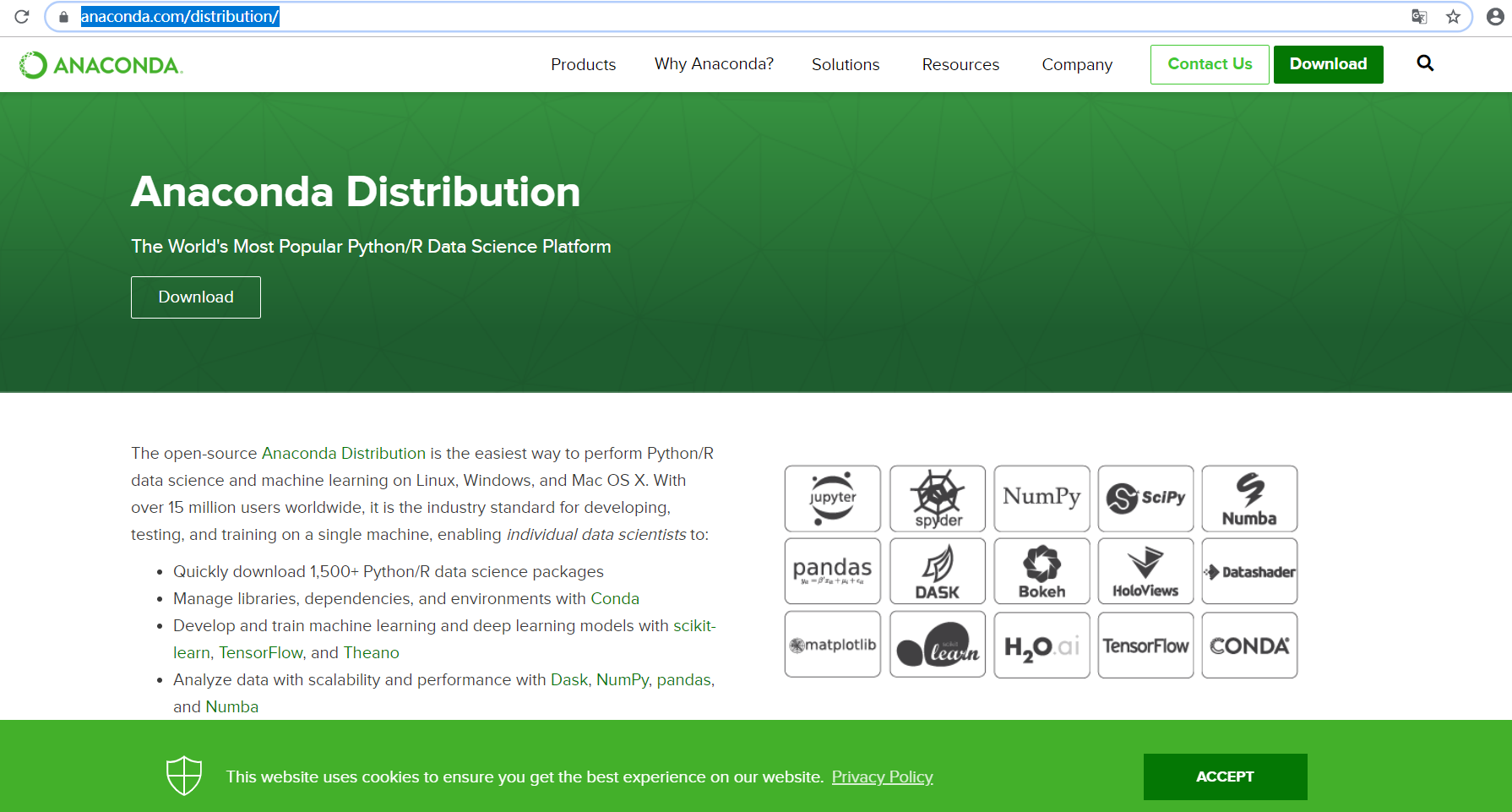1512x812 pixels.
Task: Click the NumPy logo tile
Action: coord(1042,499)
